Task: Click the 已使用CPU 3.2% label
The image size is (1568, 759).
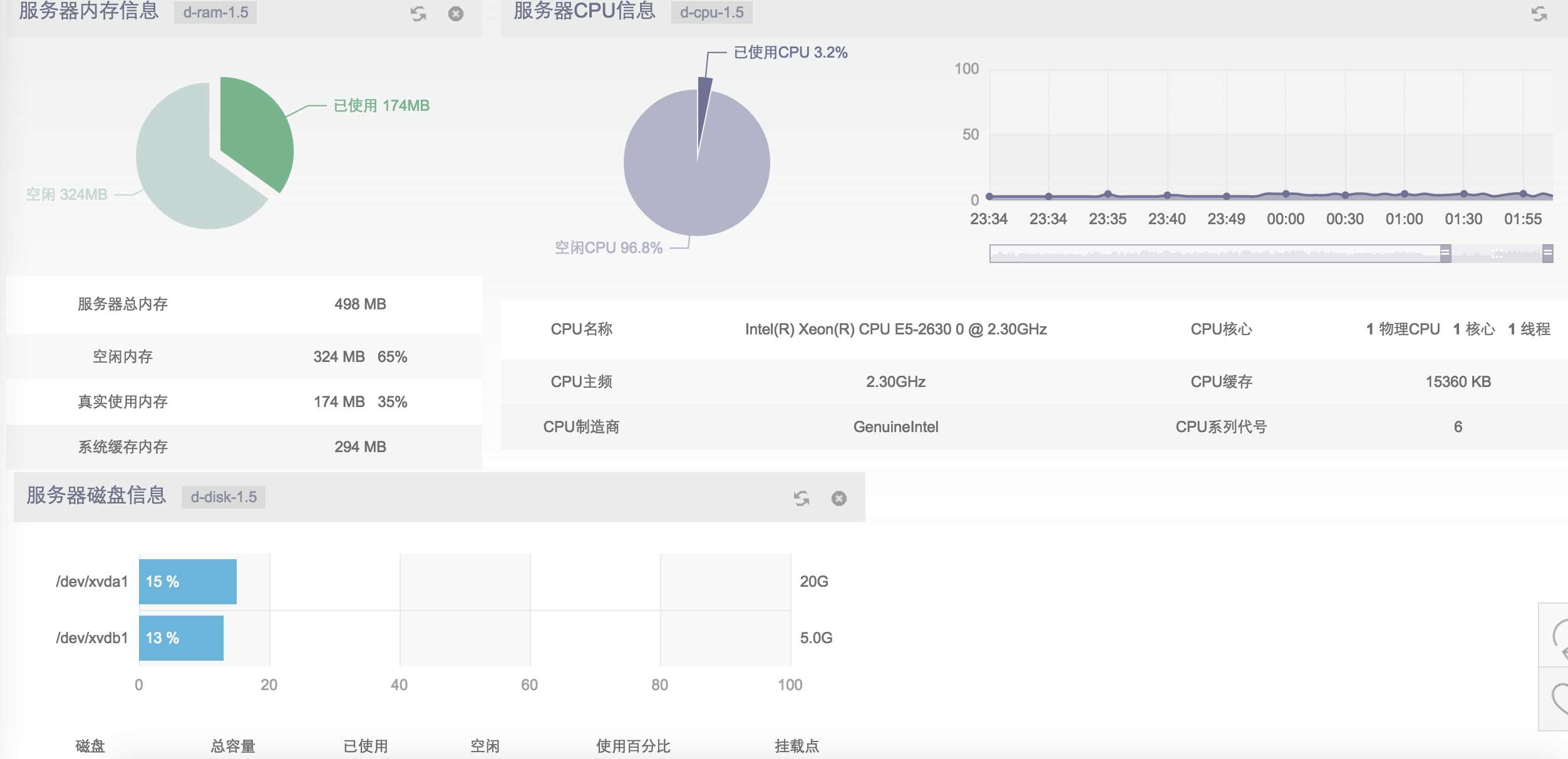Action: [x=790, y=52]
